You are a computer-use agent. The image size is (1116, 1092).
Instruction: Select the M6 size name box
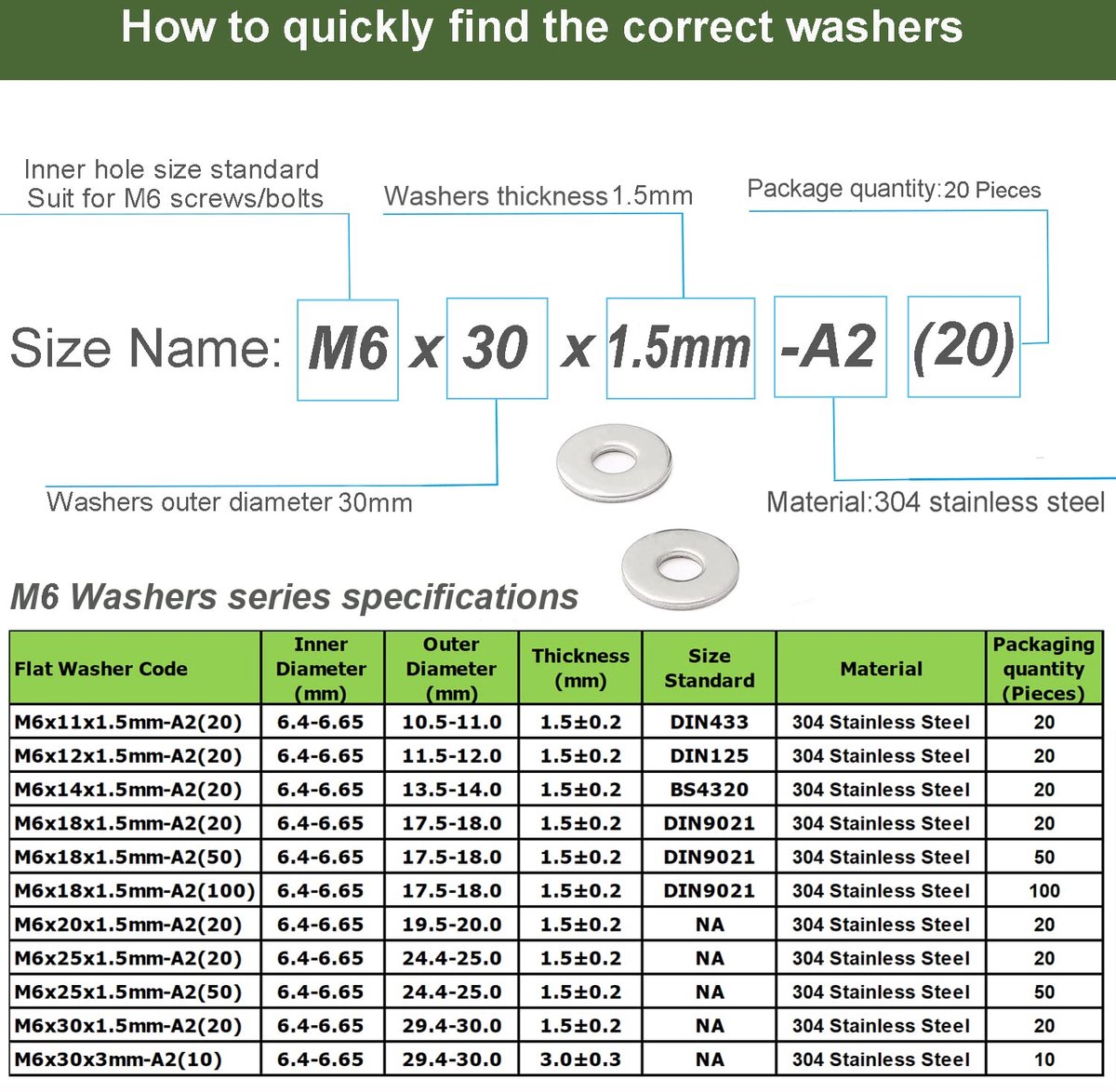click(x=348, y=350)
